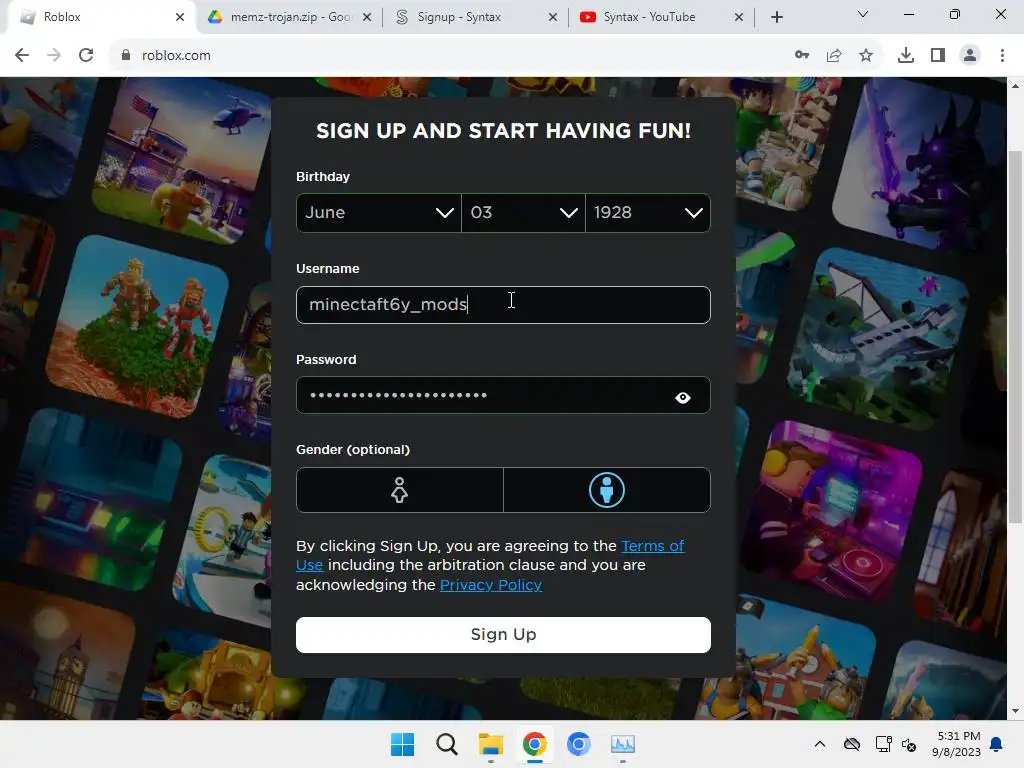Screen dimensions: 1024x768
Task: Open the tab search chevron
Action: pyautogui.click(x=863, y=14)
